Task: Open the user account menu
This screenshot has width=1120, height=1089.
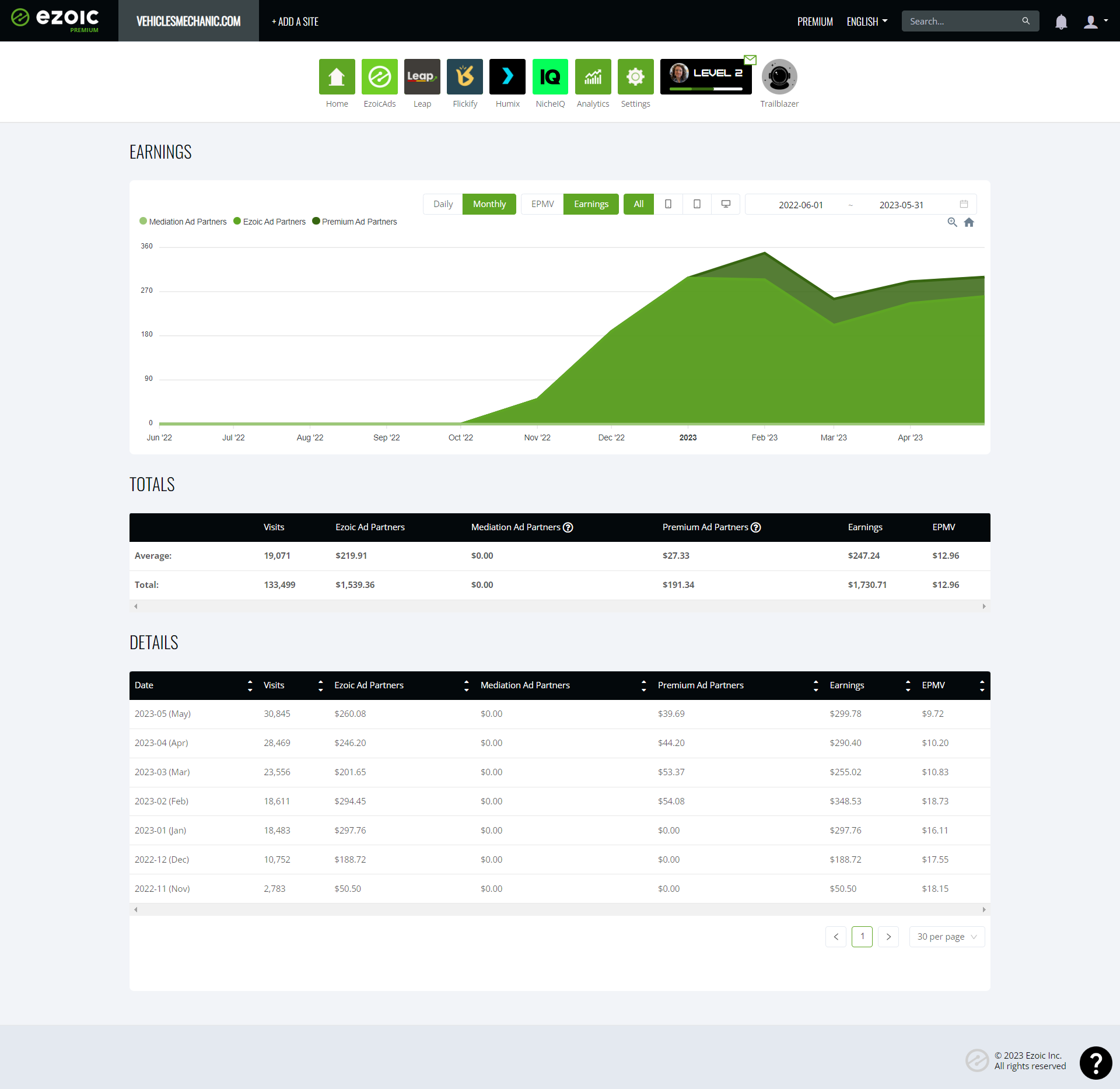Action: pos(1095,22)
